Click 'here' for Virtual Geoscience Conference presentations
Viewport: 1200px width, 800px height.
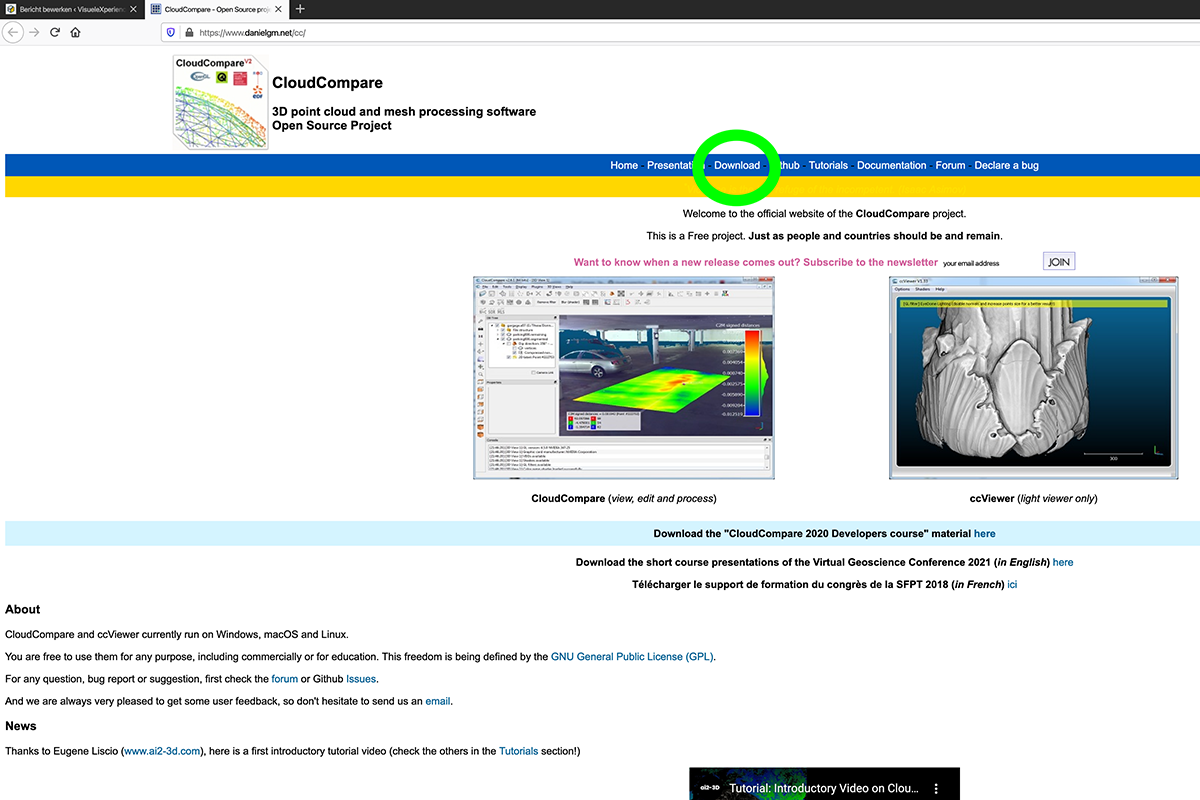[x=1063, y=562]
